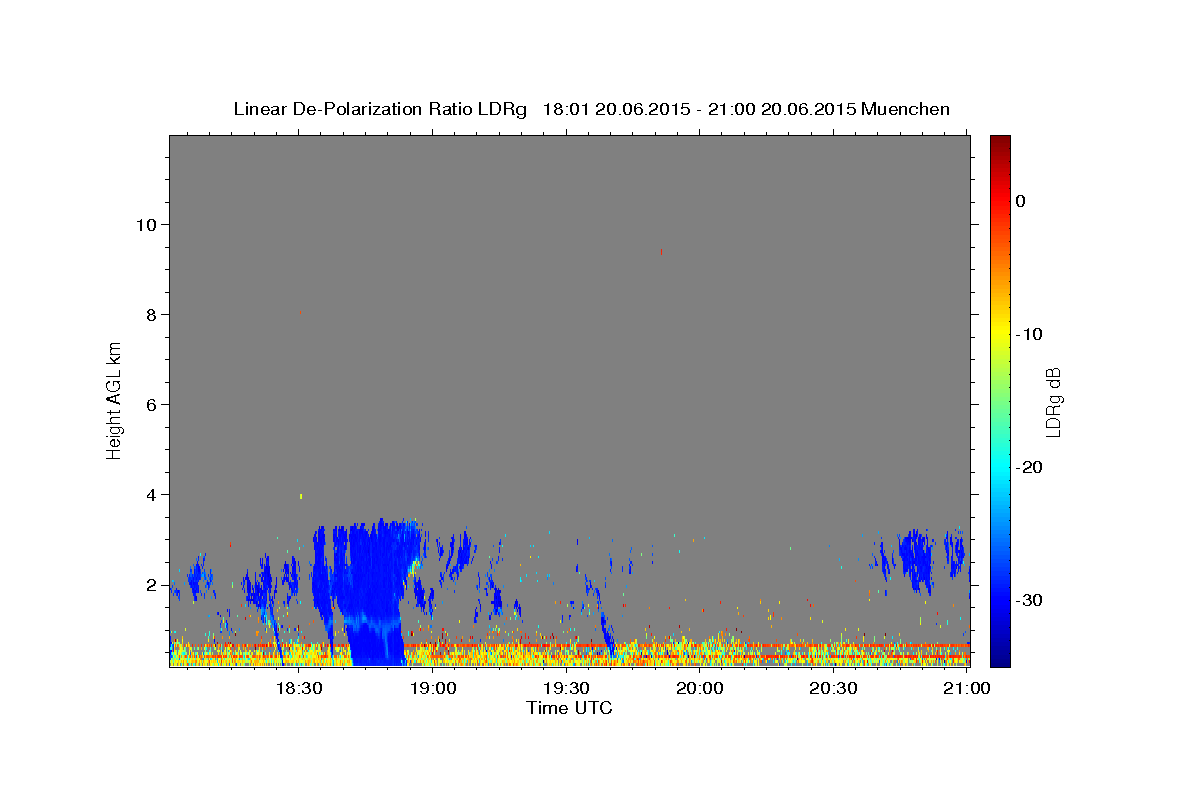Click the 'LDRg dB' colorbar label
The image size is (1200, 800).
(1052, 402)
